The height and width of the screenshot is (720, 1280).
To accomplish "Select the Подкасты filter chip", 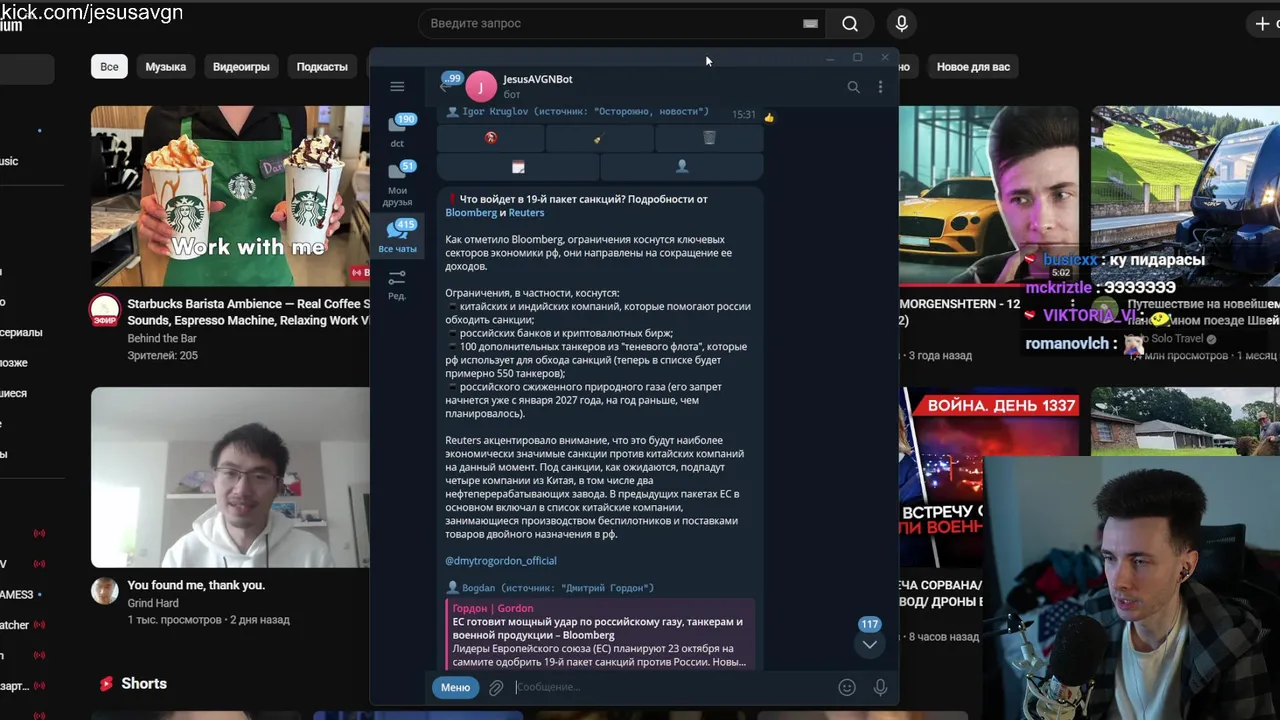I will coord(322,67).
